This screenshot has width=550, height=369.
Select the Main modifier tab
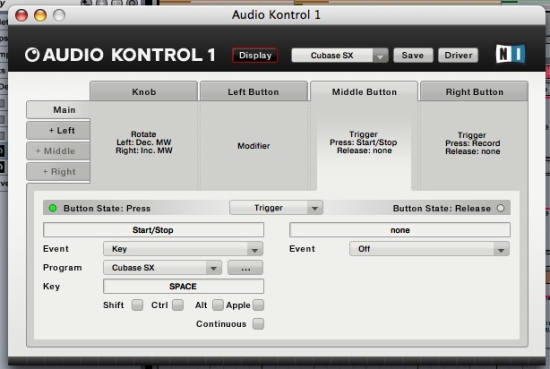pyautogui.click(x=59, y=110)
